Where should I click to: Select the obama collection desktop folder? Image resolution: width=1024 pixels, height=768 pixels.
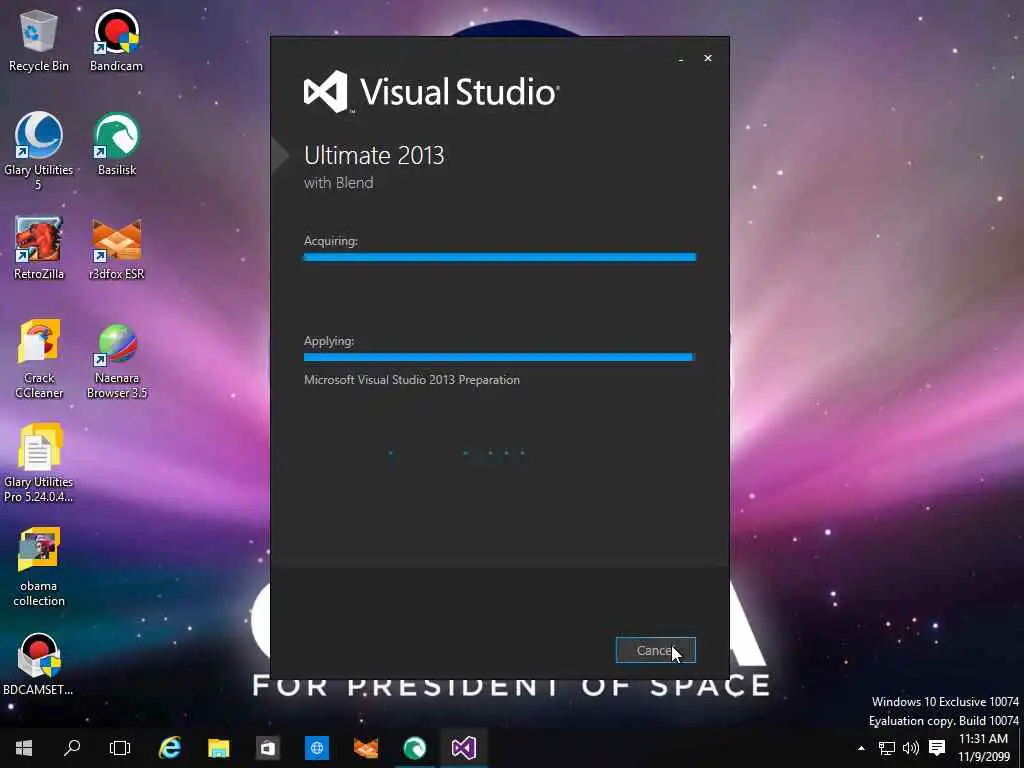[x=39, y=567]
